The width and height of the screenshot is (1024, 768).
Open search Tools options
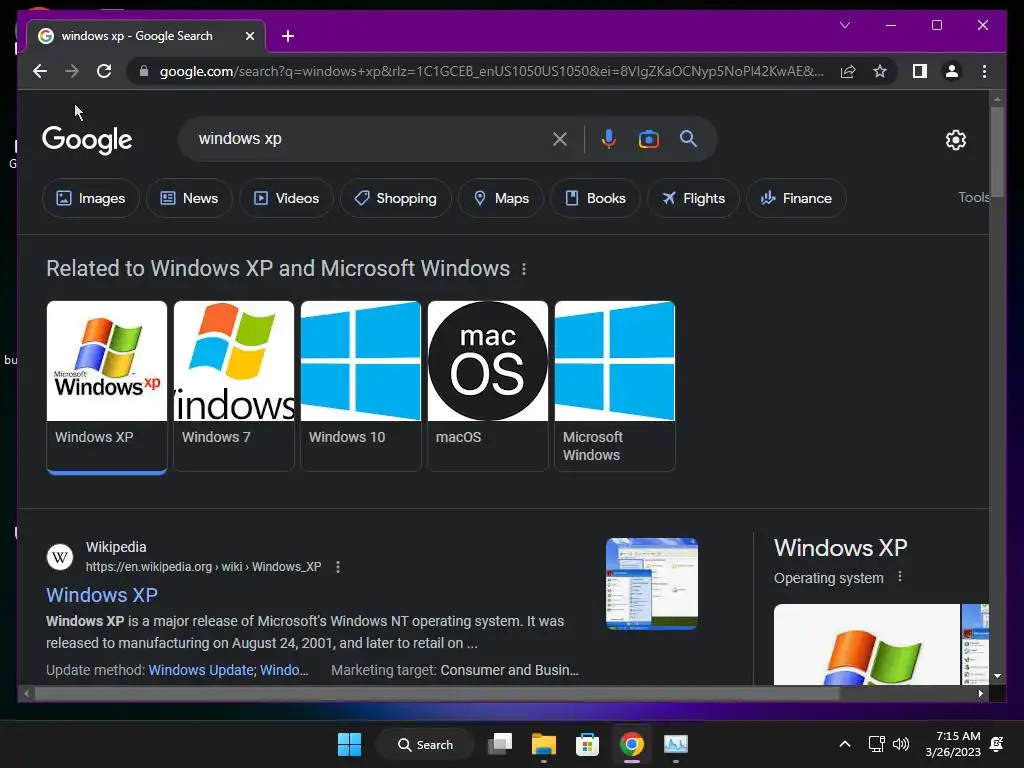tap(973, 197)
